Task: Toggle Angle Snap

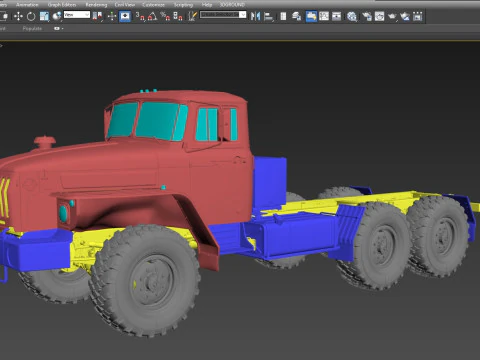Action: point(152,16)
